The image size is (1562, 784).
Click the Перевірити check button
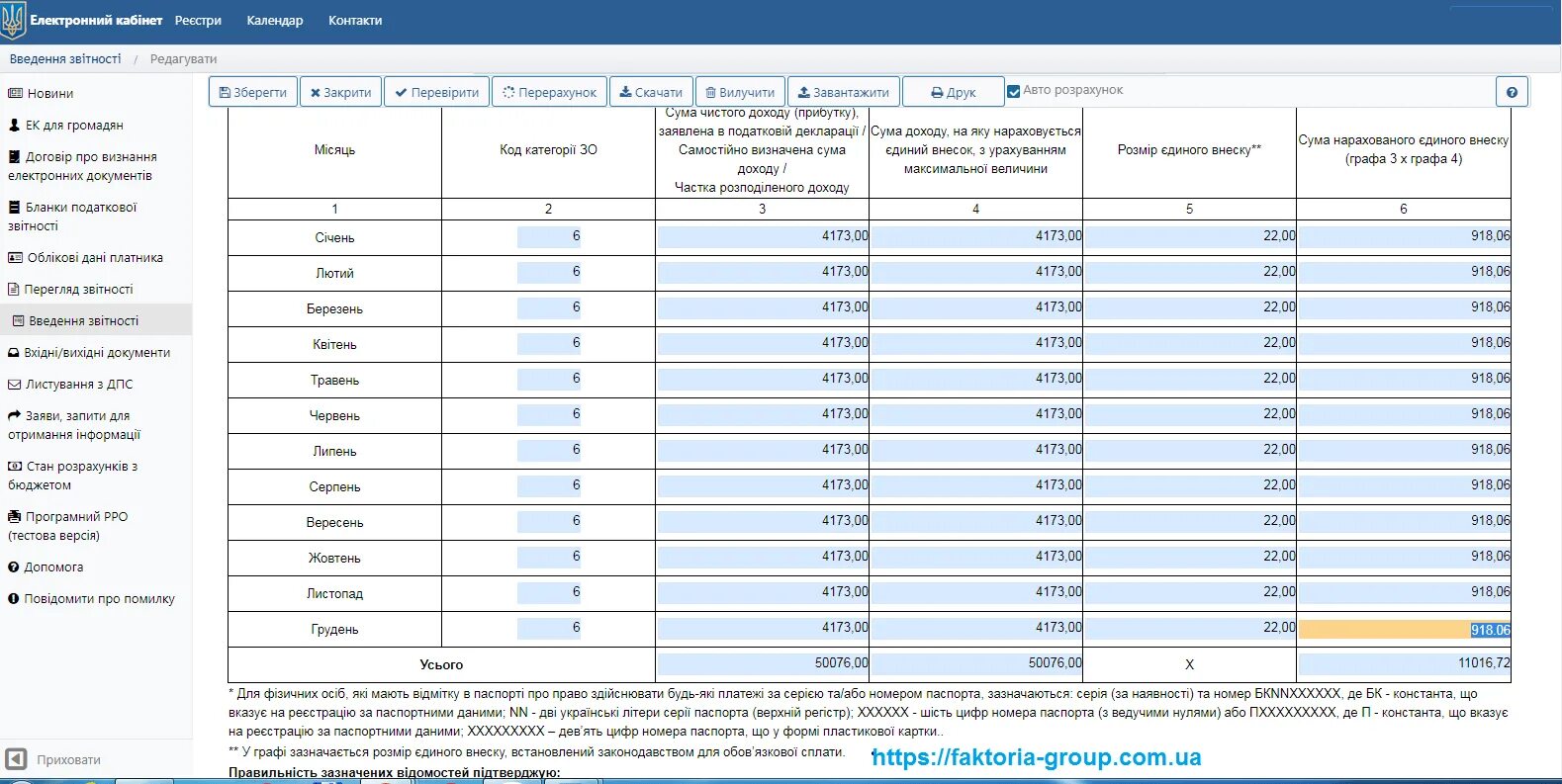436,92
